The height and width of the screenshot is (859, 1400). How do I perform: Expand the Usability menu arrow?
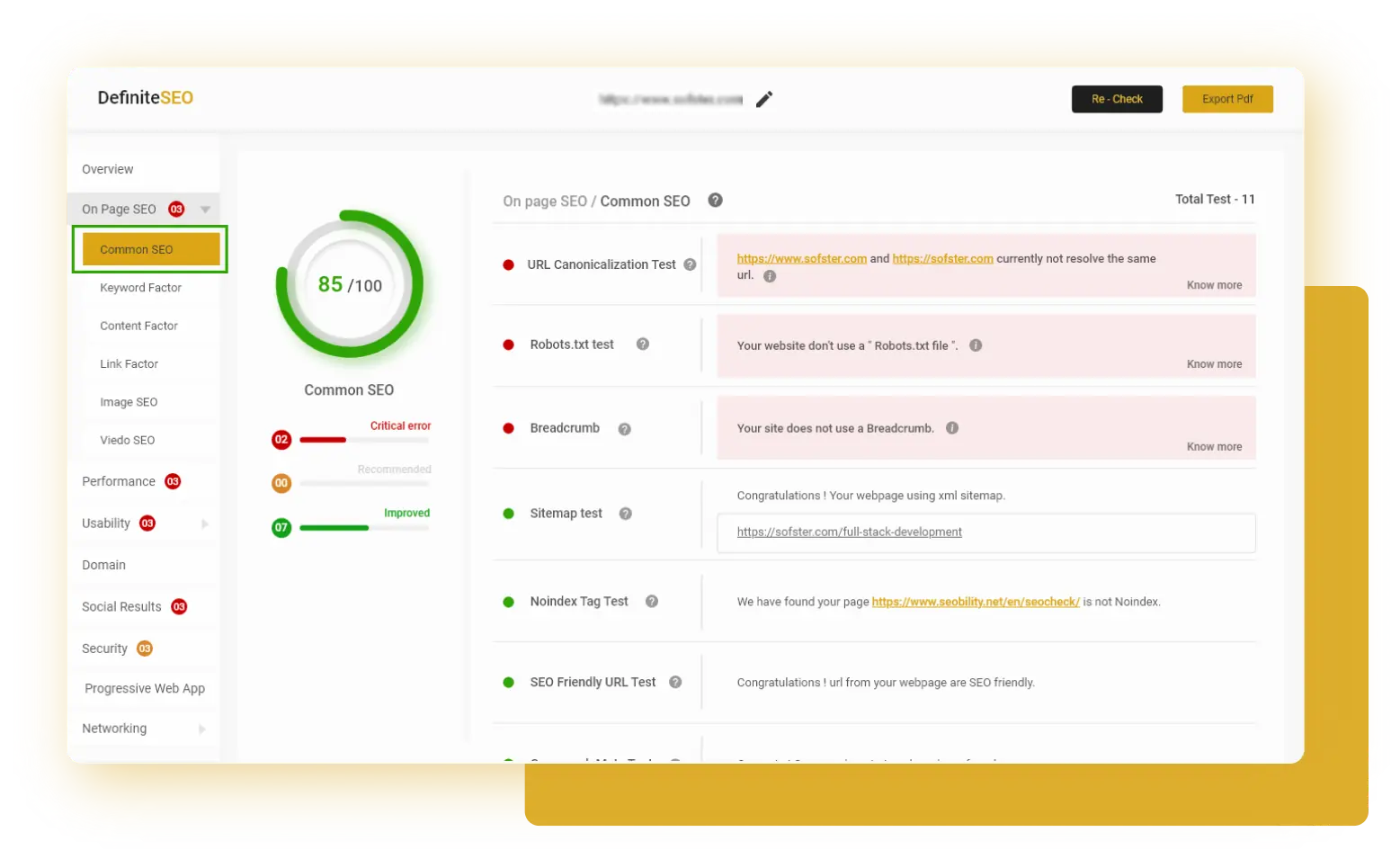[204, 523]
